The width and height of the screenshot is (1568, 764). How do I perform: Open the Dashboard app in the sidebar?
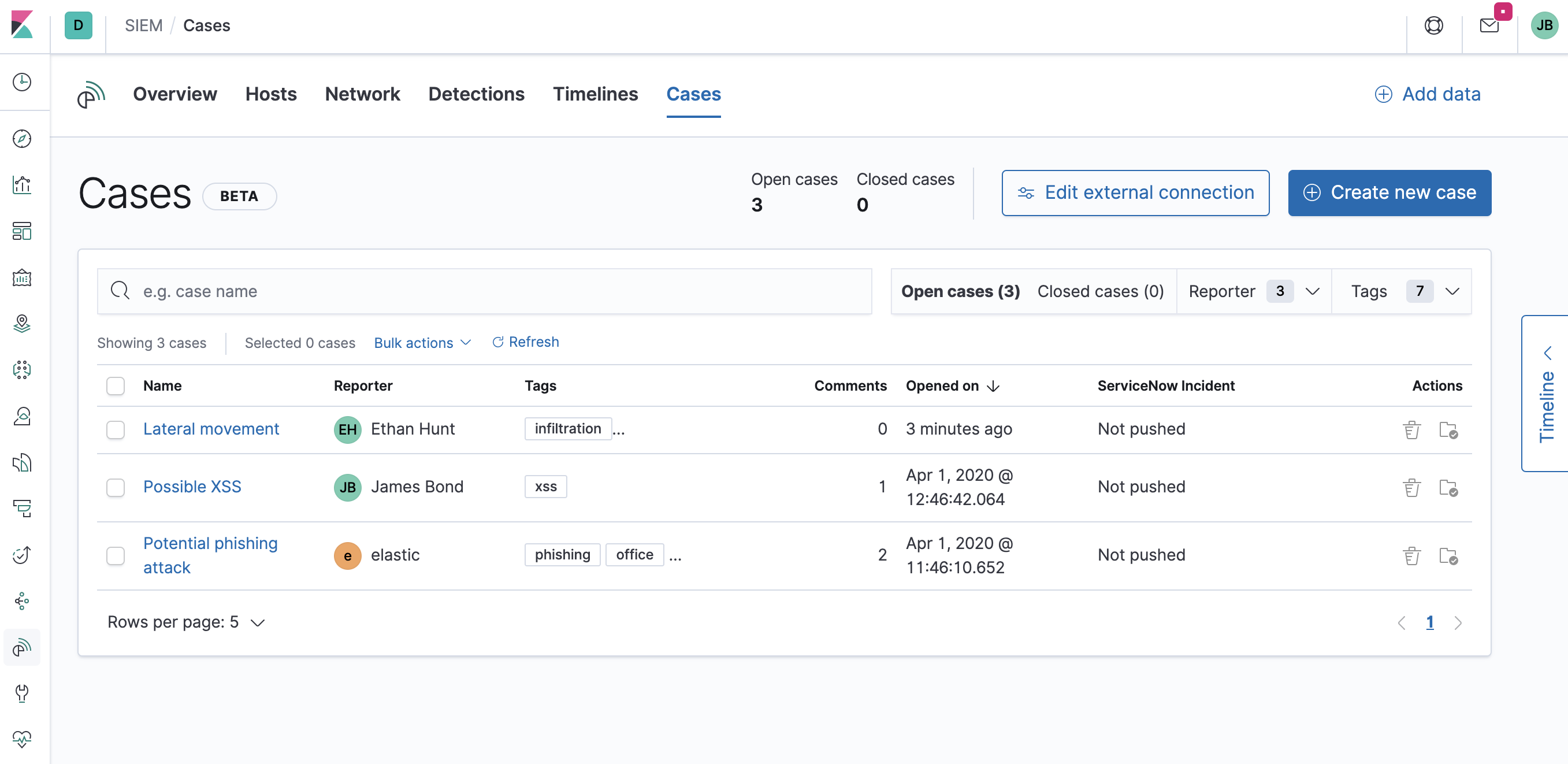pos(22,231)
